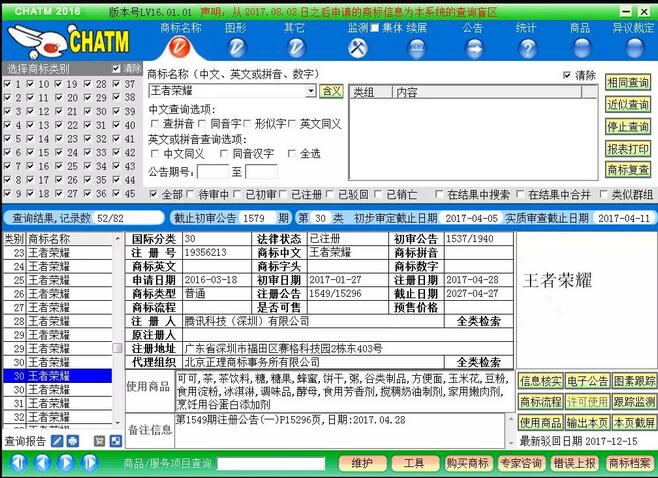
Task: Click the 商品/服务项目查询 input field
Action: click(271, 464)
